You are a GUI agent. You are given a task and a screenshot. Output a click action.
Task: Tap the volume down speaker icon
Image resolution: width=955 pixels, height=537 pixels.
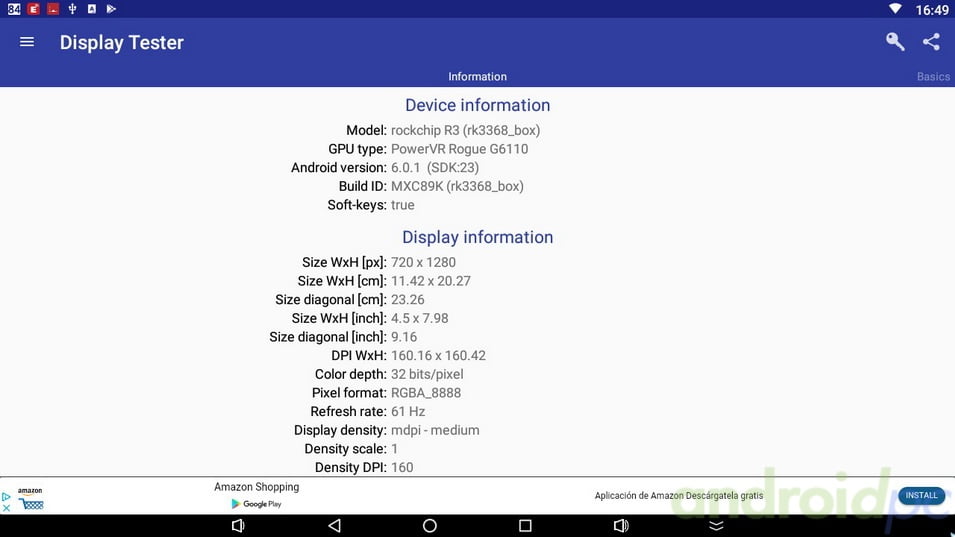238,526
